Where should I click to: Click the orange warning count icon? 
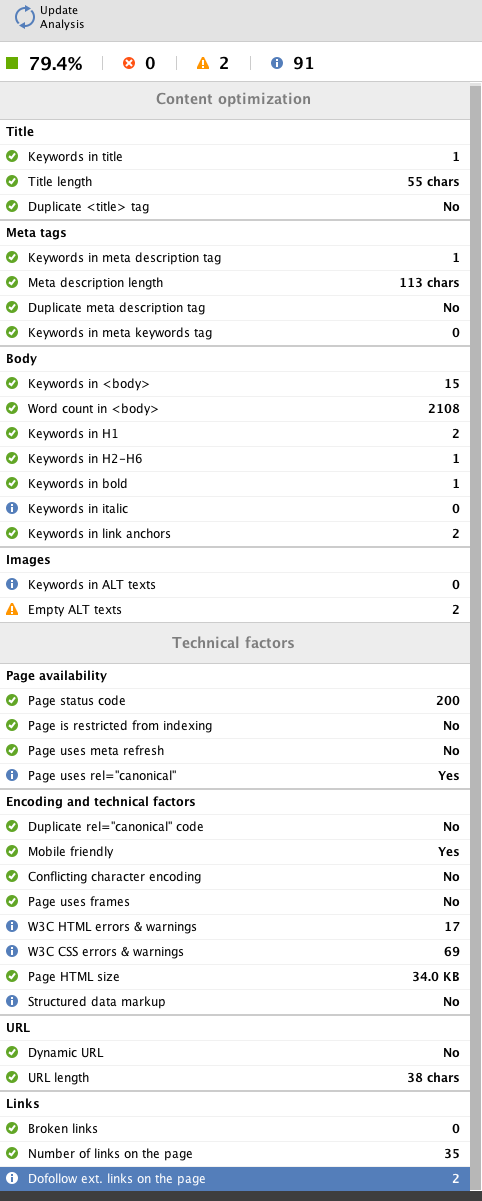[x=203, y=64]
